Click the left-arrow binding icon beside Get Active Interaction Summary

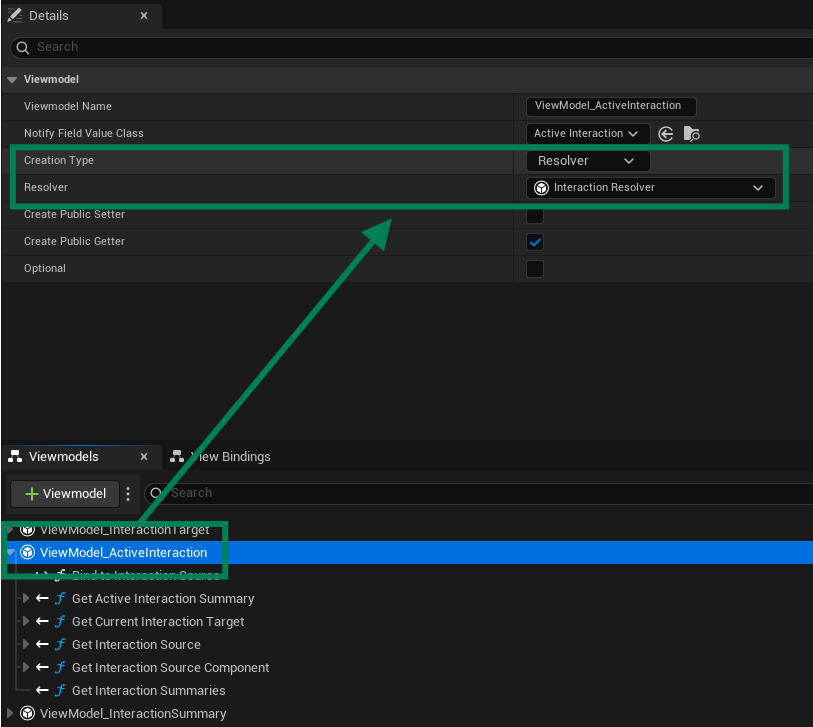41,598
